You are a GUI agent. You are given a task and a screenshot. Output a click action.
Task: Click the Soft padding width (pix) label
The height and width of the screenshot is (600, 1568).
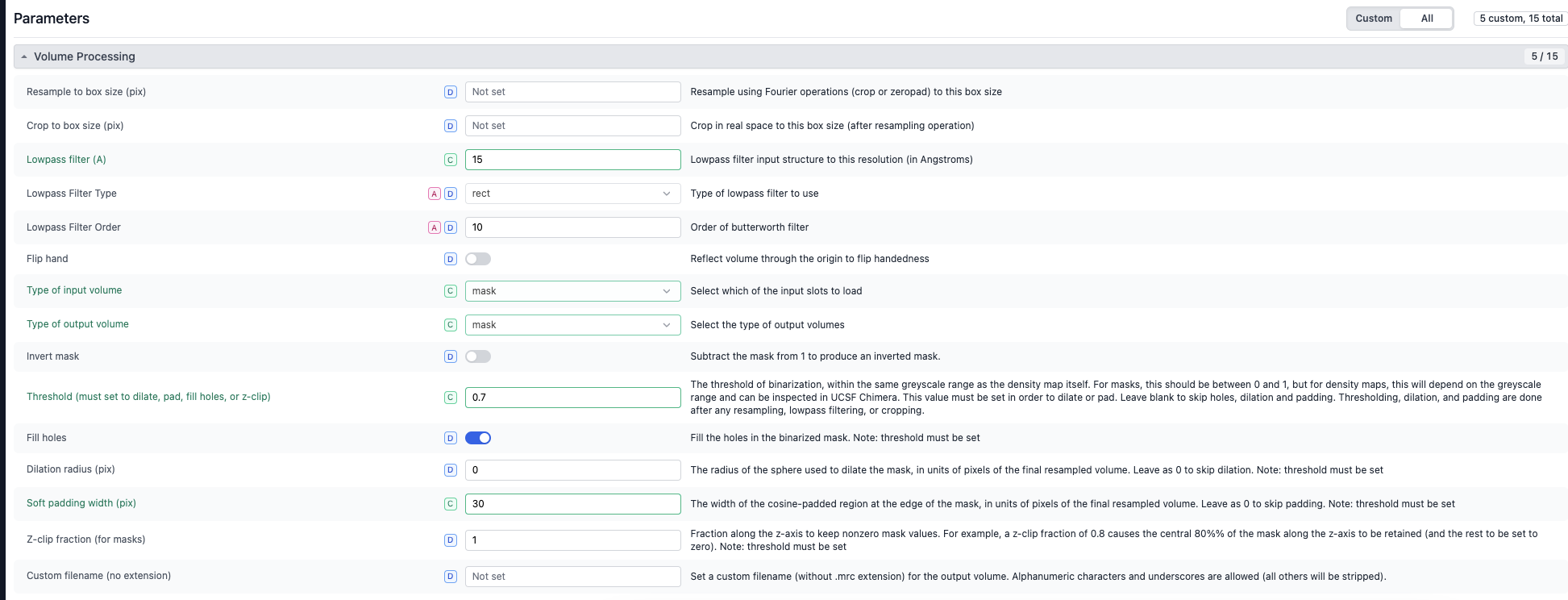81,503
